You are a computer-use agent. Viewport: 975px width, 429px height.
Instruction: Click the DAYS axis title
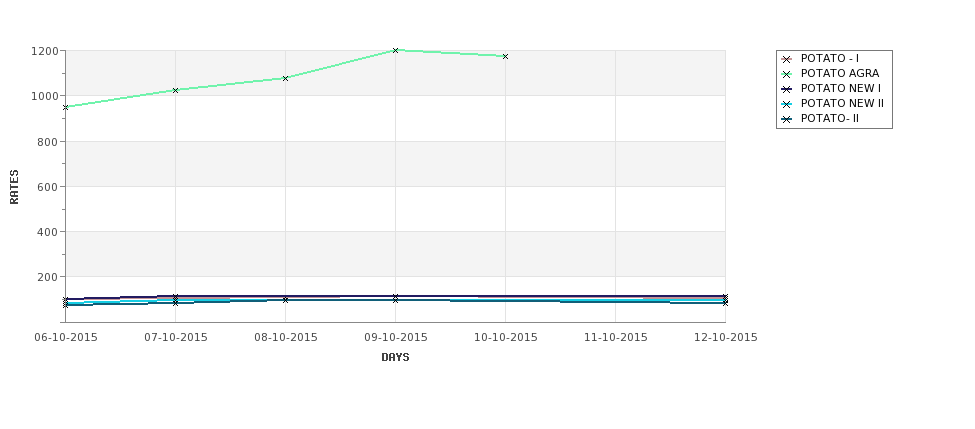[395, 358]
